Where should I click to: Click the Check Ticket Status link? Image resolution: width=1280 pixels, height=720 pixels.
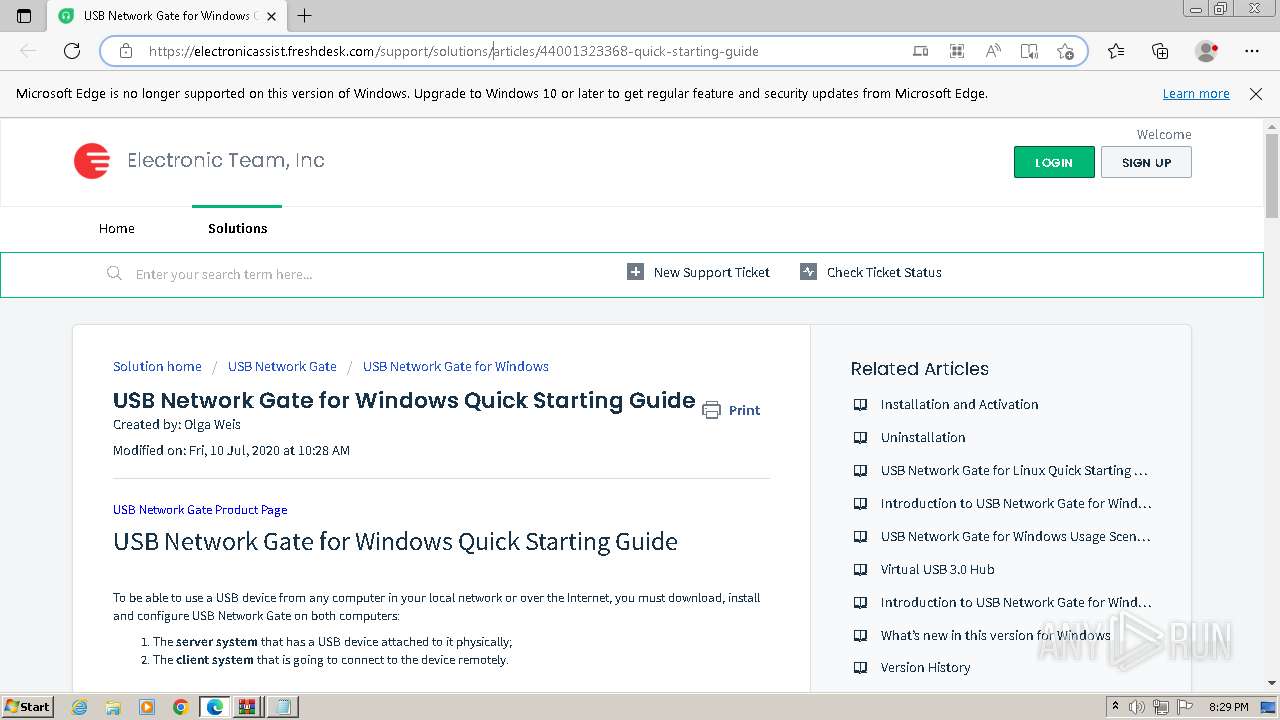click(884, 272)
